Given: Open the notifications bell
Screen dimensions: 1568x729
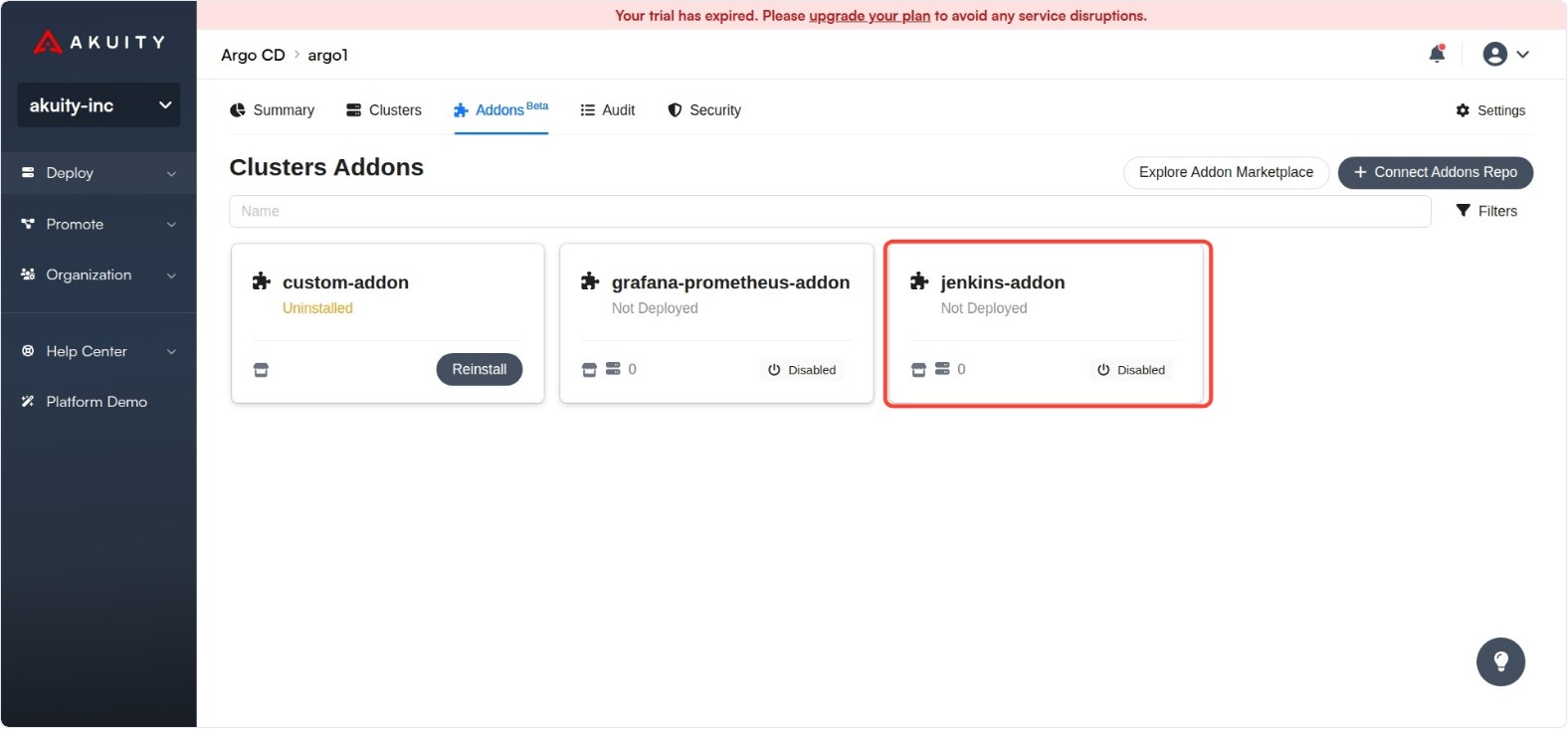Looking at the screenshot, I should [x=1437, y=54].
